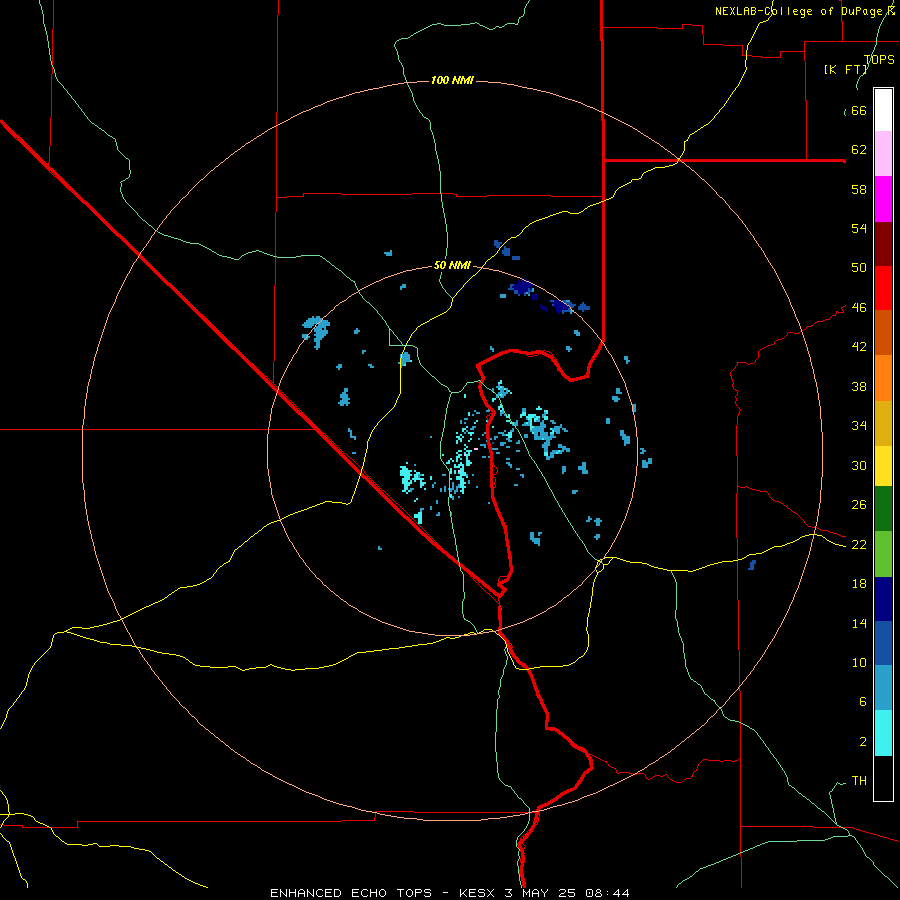Viewport: 900px width, 900px height.
Task: Click the '[K FT]' units label
Action: (x=845, y=69)
